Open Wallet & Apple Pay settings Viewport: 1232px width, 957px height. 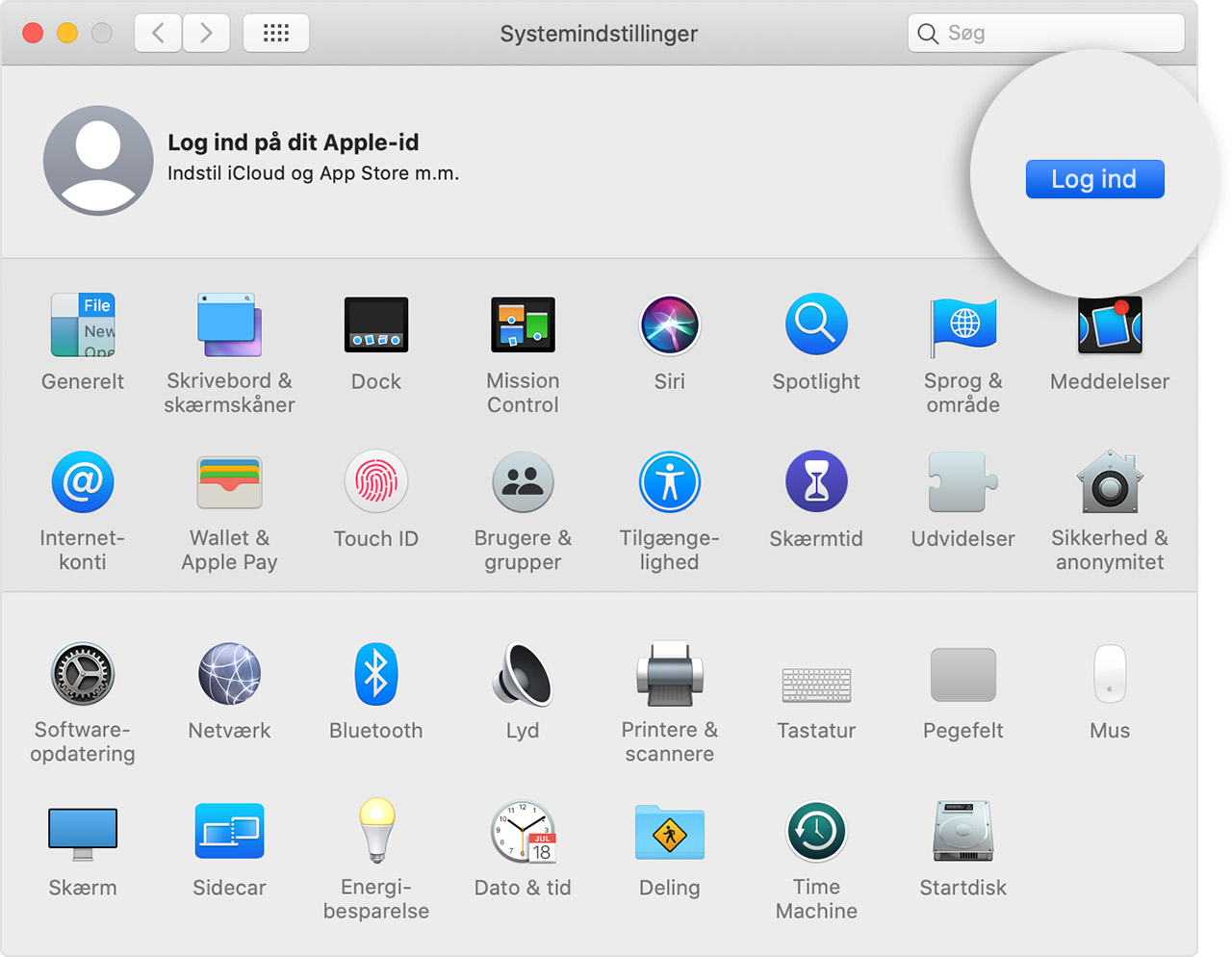(229, 481)
